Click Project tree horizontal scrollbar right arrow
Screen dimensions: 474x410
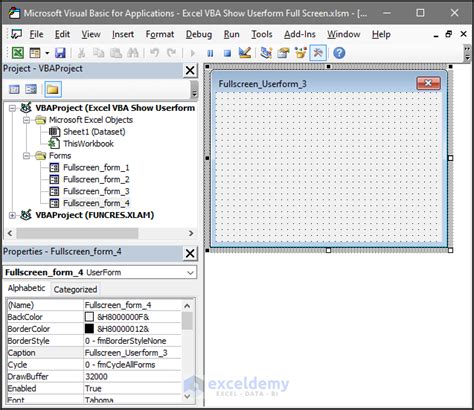pyautogui.click(x=191, y=233)
